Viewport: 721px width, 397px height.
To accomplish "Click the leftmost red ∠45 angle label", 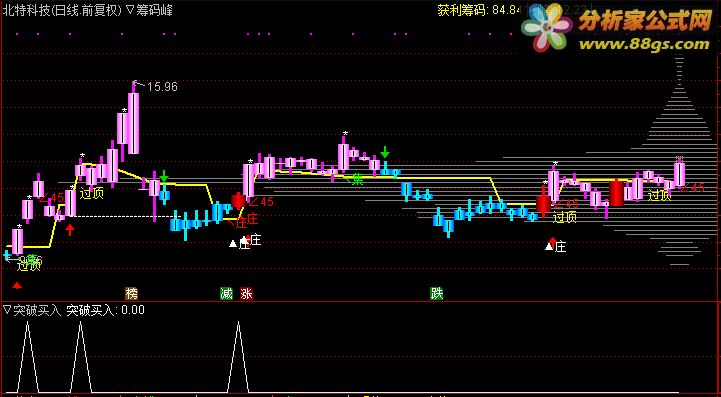I will 51,198.
